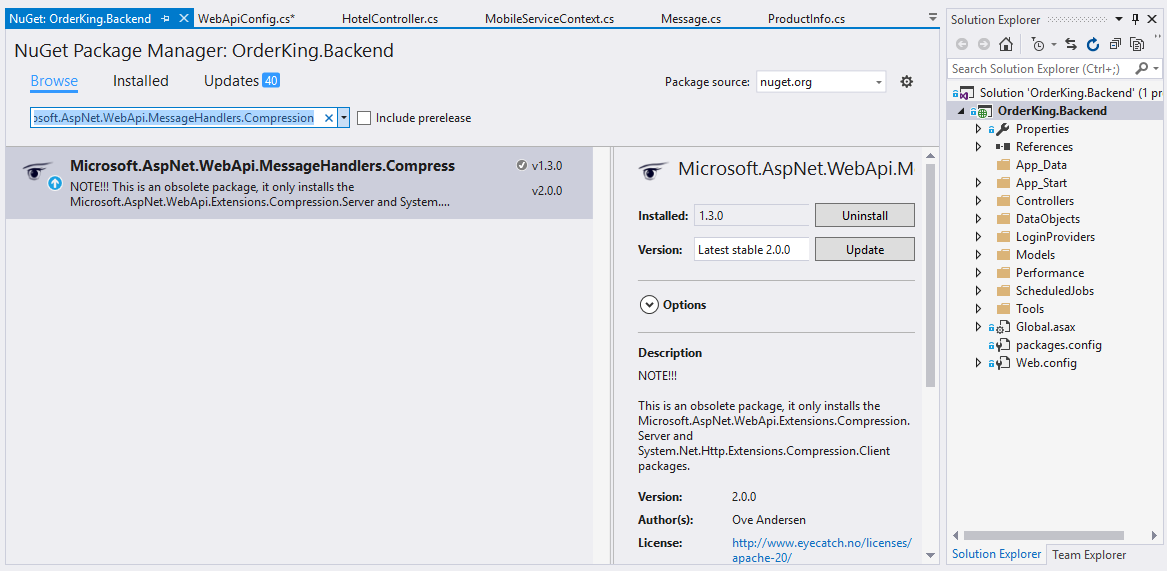
Task: Expand the References node
Action: (978, 147)
